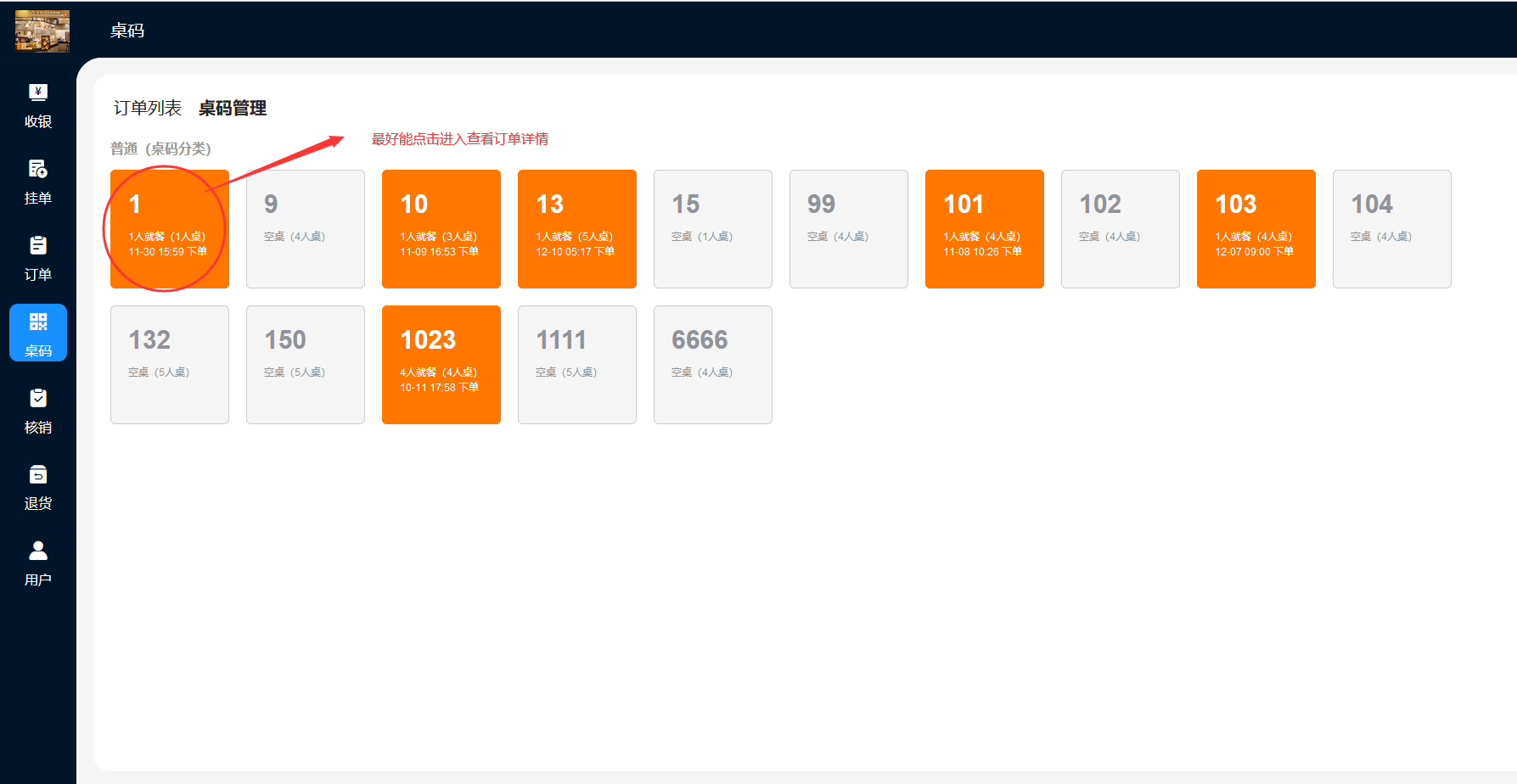Switch to the 桌码管理 tab
This screenshot has height=784, width=1517.
(233, 108)
